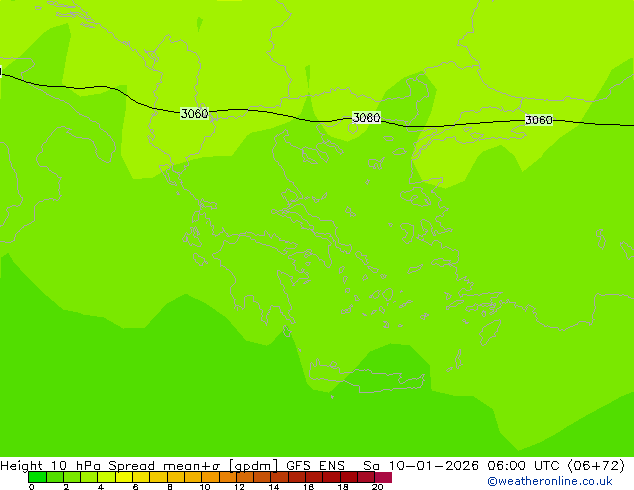634x490 pixels.
Task: Click the date 'Sa 10-01-2026'
Action: [421, 466]
